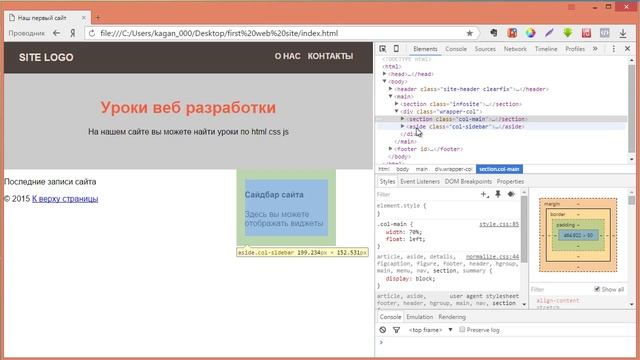Click КОНТАКТЫ navigation link
Image resolution: width=640 pixels, height=360 pixels.
coord(330,56)
